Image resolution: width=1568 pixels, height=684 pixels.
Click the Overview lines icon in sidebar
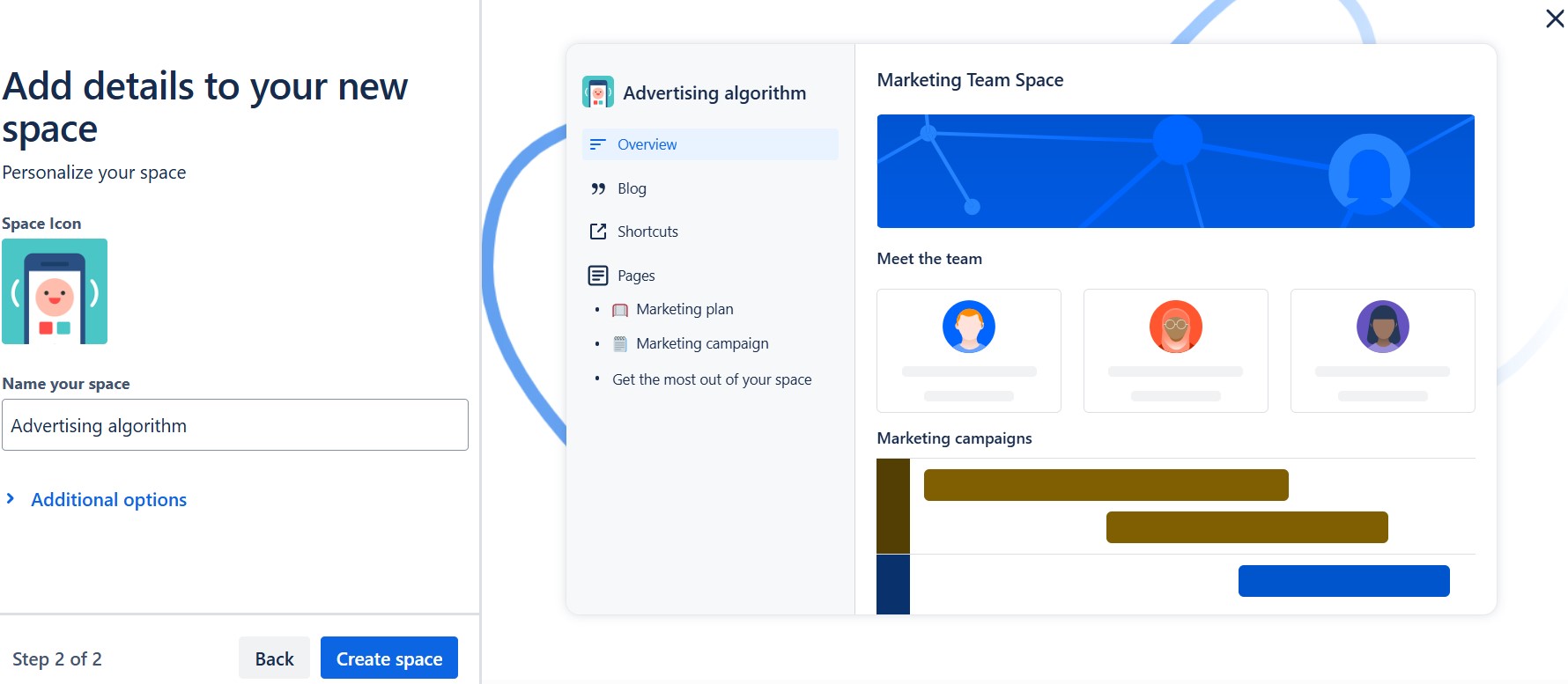(598, 144)
